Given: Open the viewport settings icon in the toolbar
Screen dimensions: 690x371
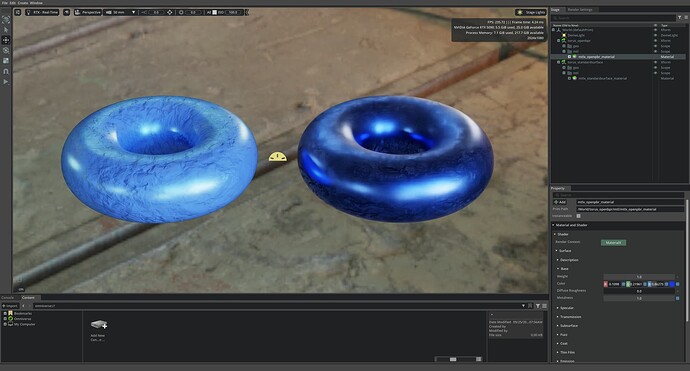Looking at the screenshot, I should [18, 12].
